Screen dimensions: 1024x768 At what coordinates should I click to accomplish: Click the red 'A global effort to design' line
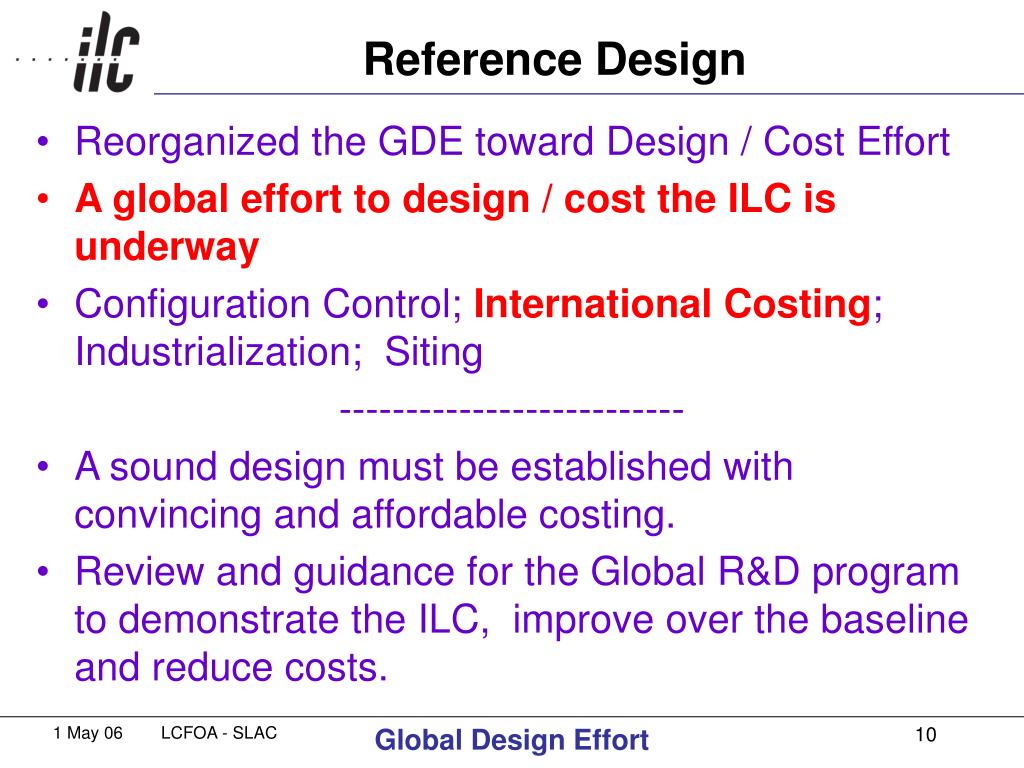455,199
